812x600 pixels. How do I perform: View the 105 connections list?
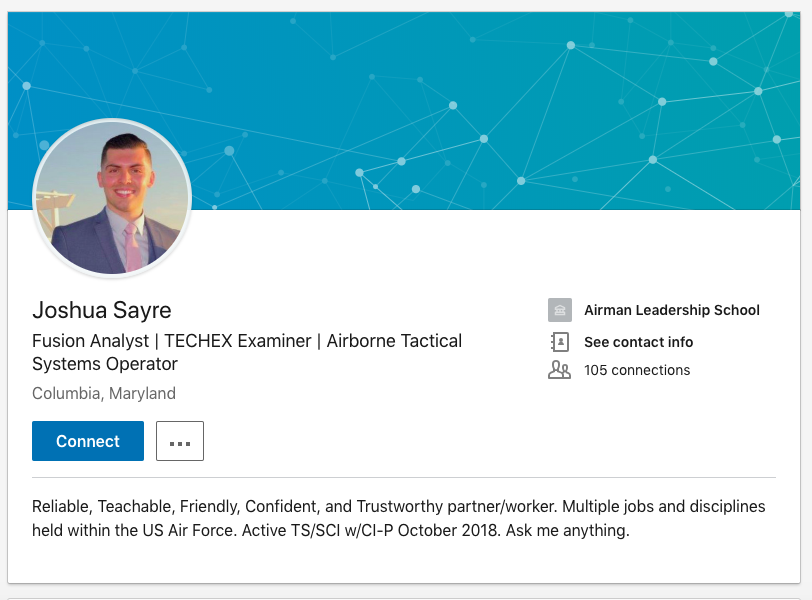point(637,370)
